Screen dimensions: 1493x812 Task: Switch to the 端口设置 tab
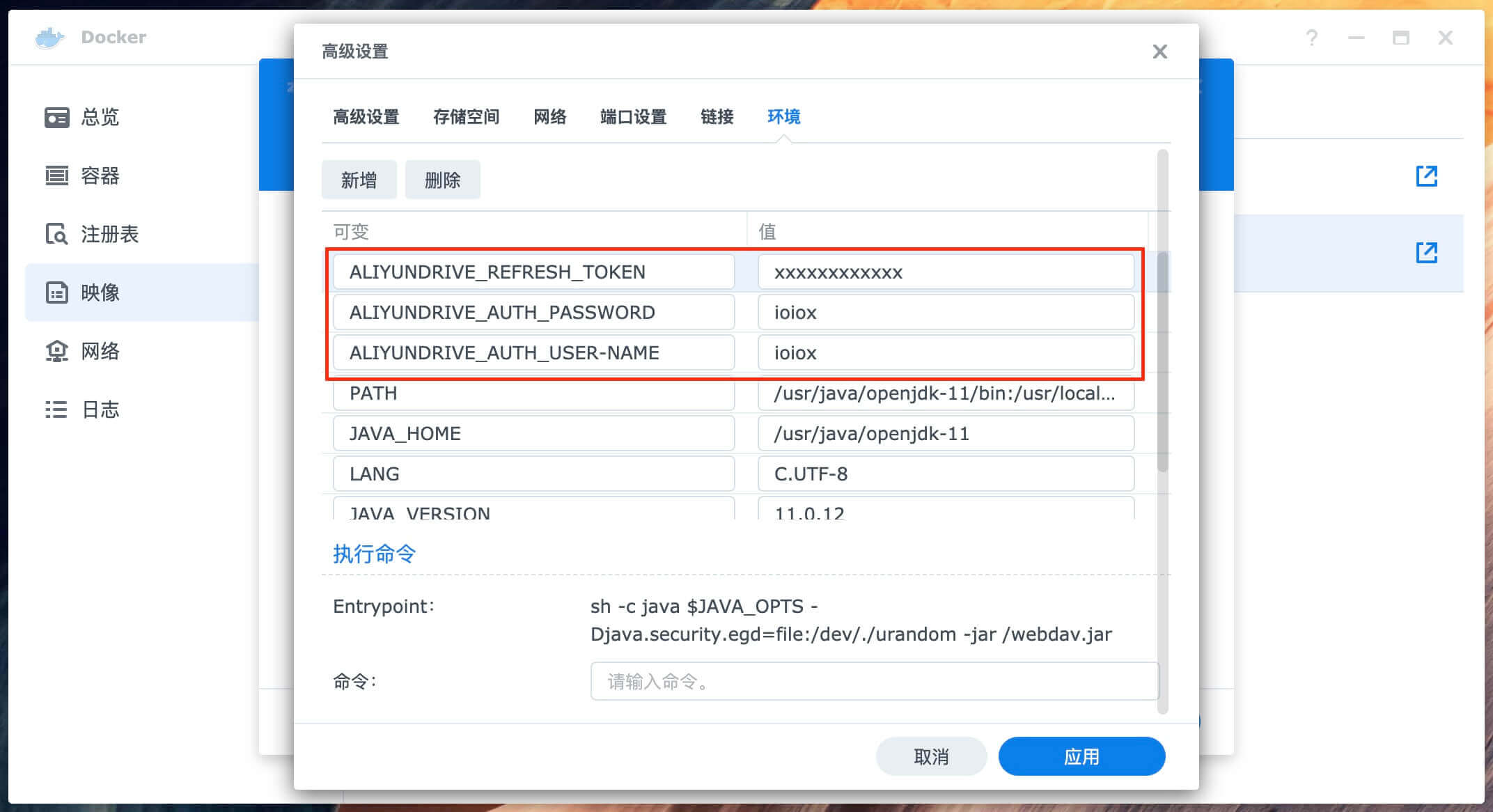pos(634,117)
